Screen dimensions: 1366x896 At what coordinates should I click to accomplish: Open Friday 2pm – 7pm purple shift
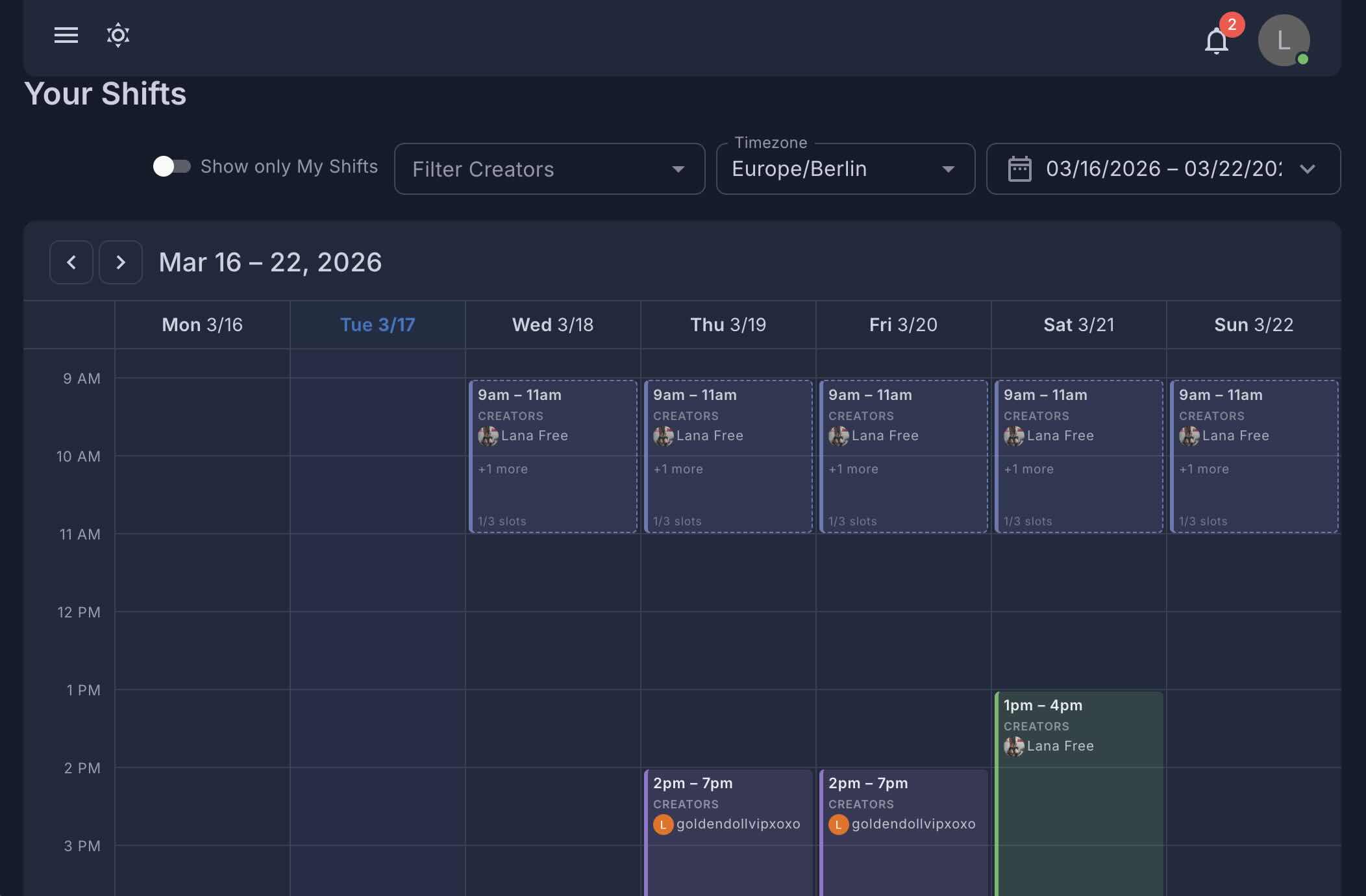point(903,864)
